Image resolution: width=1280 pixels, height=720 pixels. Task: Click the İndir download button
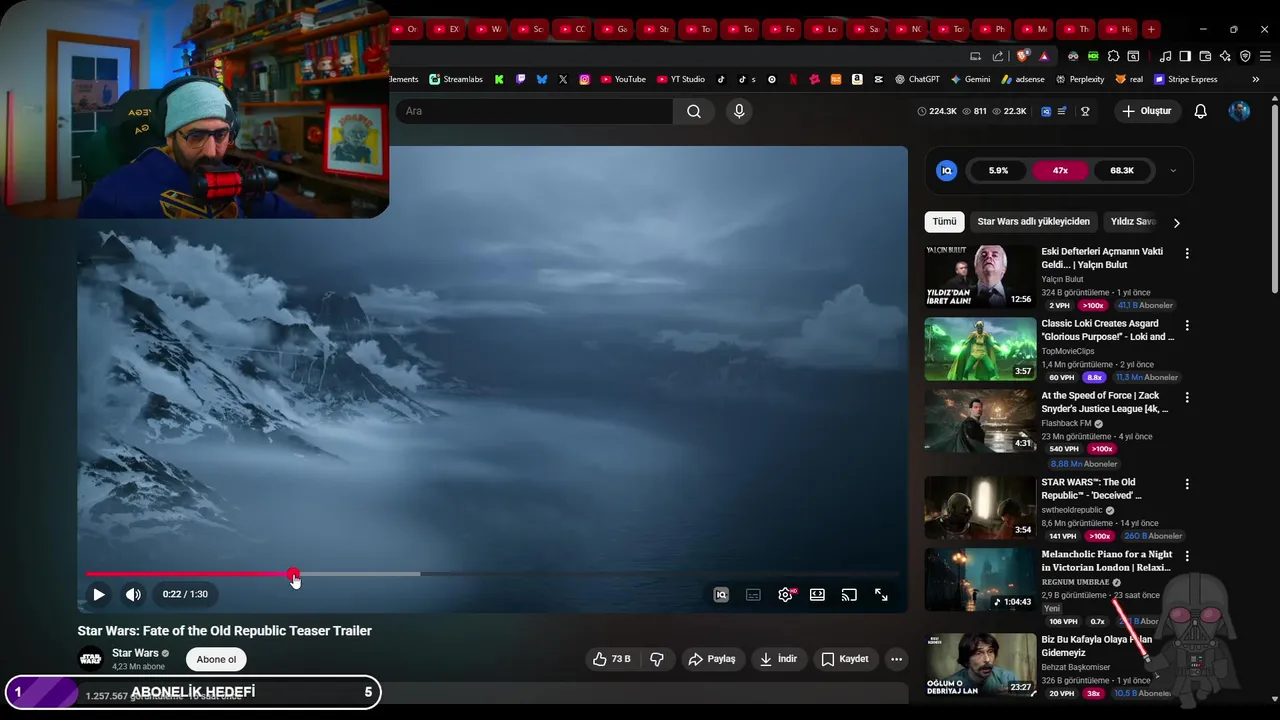[x=778, y=659]
